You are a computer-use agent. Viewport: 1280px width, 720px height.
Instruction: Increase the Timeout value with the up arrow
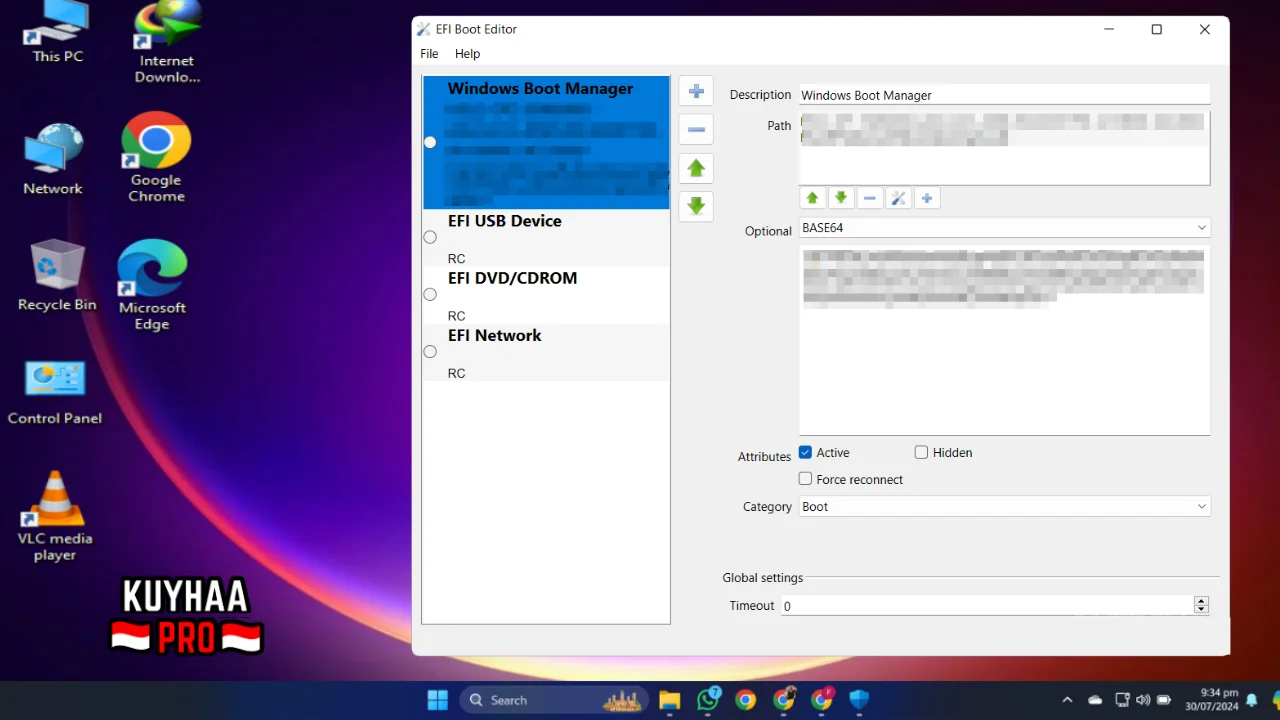pyautogui.click(x=1202, y=601)
